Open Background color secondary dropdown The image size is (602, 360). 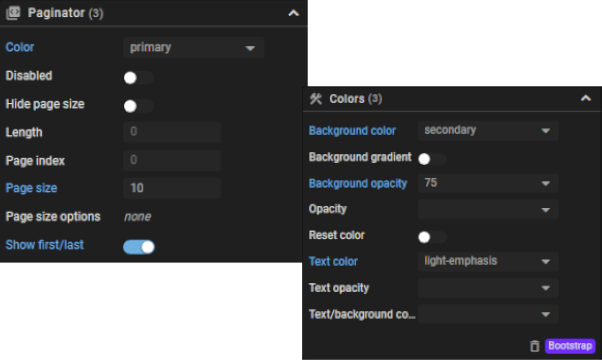click(488, 130)
